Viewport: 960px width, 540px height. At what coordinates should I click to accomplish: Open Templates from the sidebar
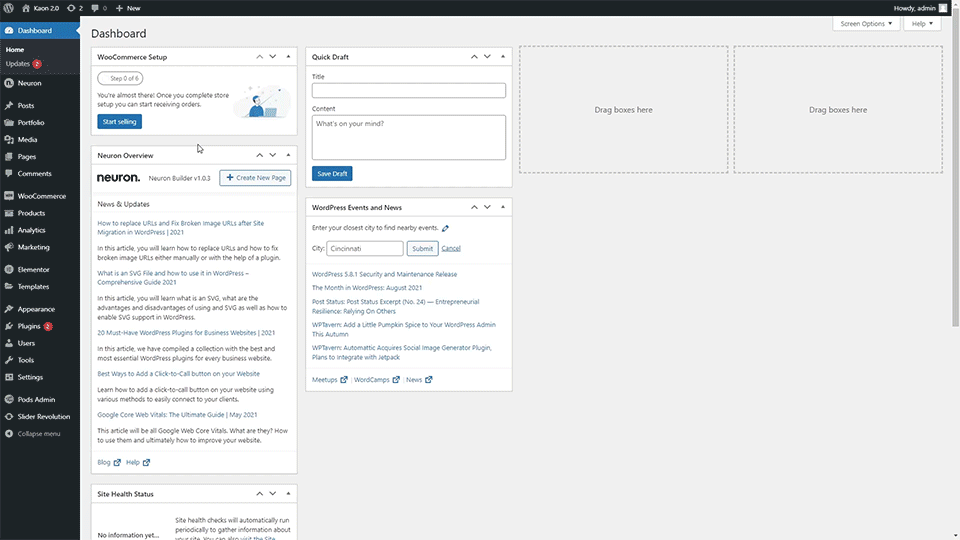point(40,287)
